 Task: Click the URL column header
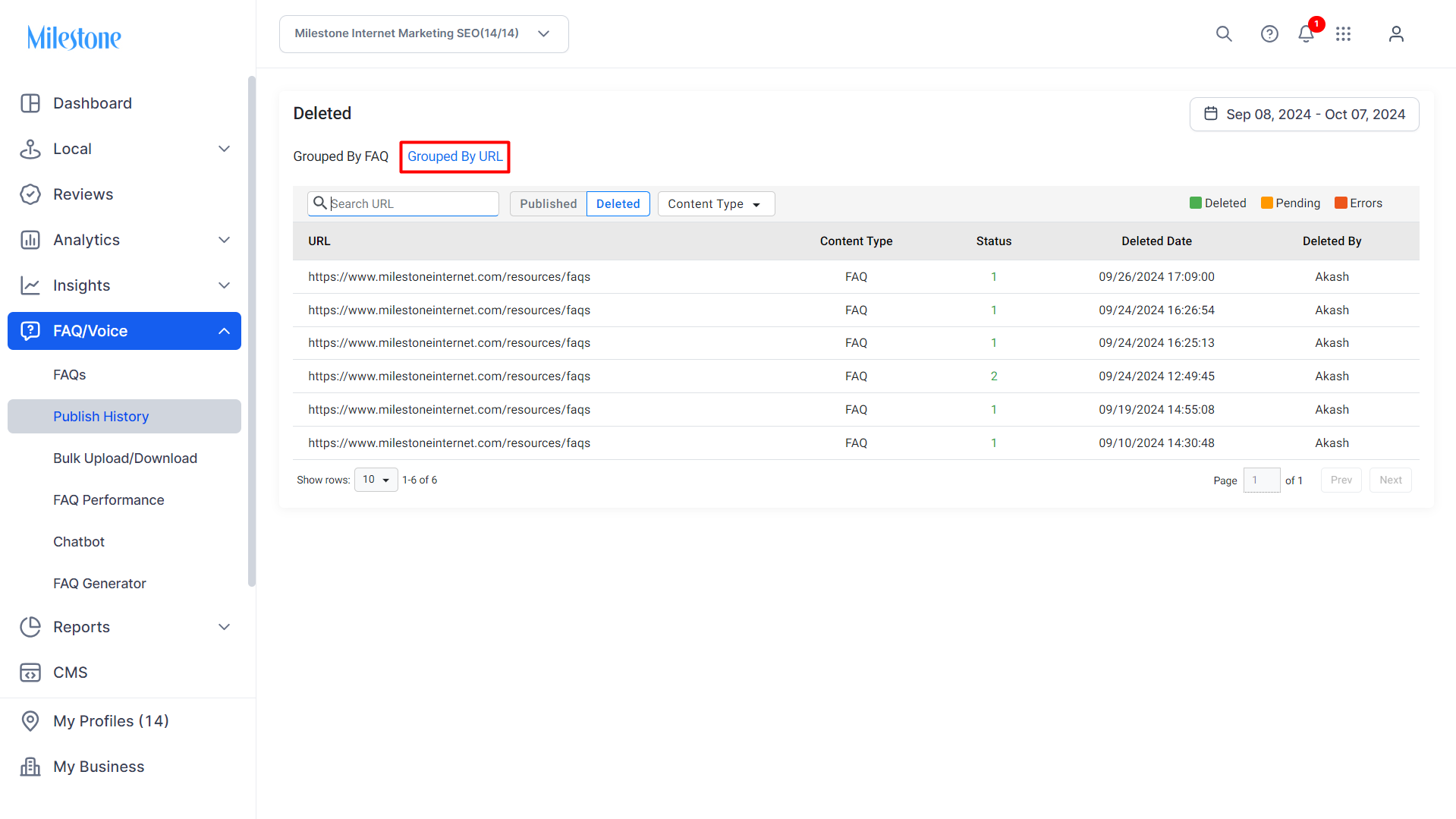coord(319,241)
